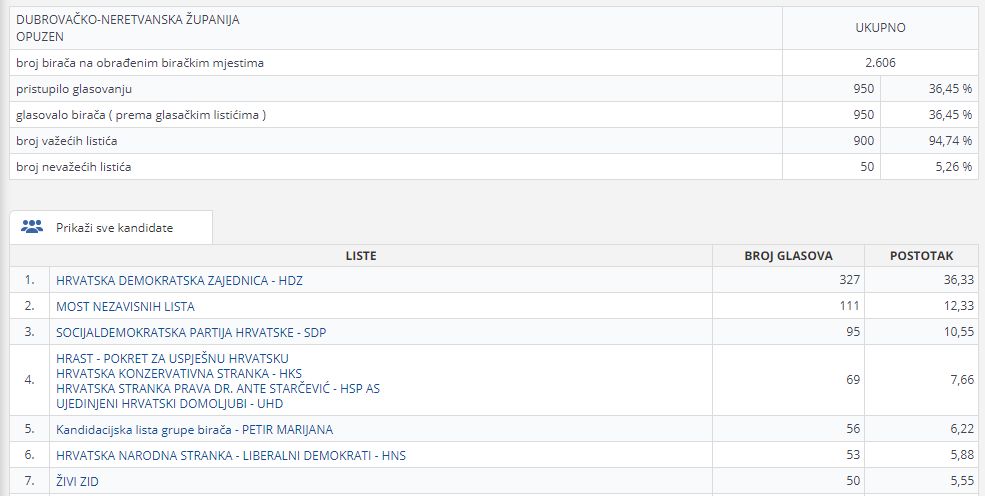Click the Dubrovačko-neretvanska županija Opuzen heading
Screen dimensions: 985x496
click(x=128, y=28)
